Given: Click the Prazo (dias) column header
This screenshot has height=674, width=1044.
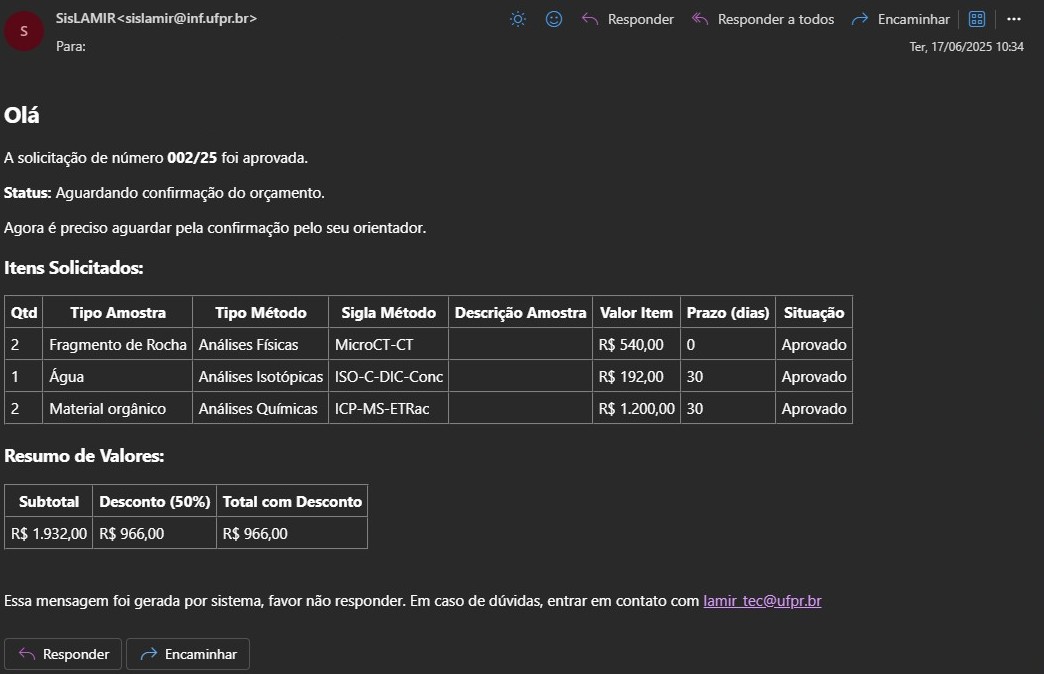Looking at the screenshot, I should [728, 313].
